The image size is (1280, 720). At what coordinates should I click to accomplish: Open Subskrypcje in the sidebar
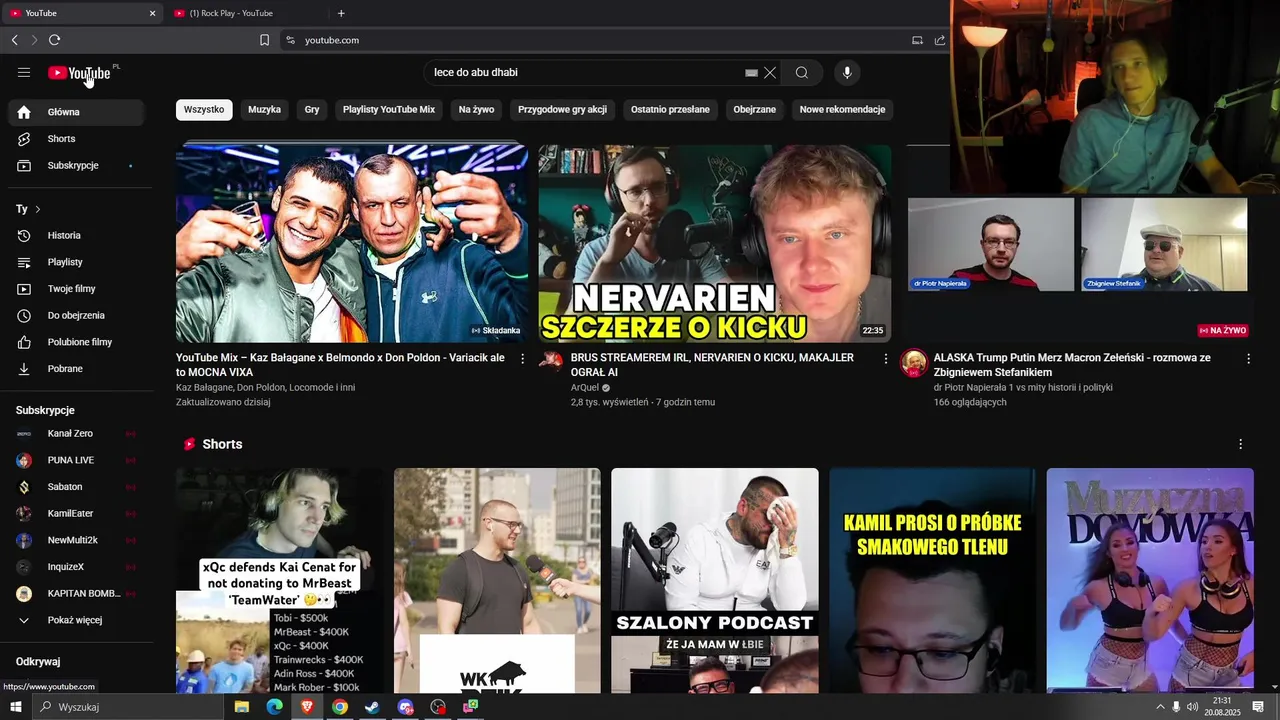(76, 165)
